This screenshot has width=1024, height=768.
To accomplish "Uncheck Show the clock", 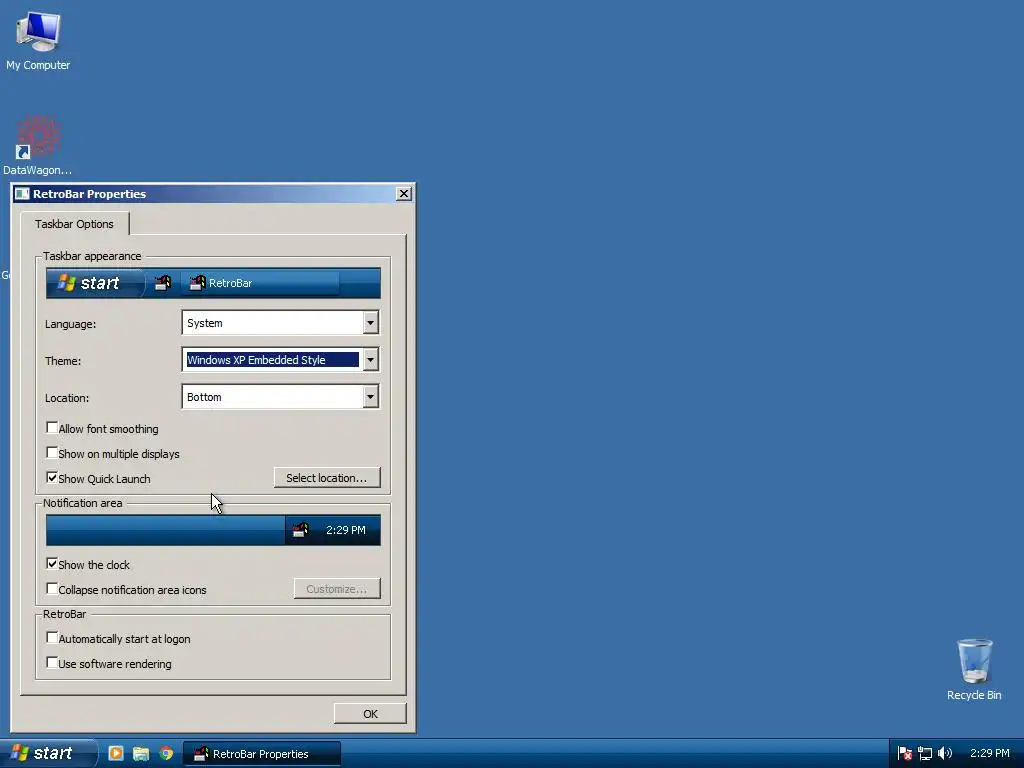I will 52,564.
